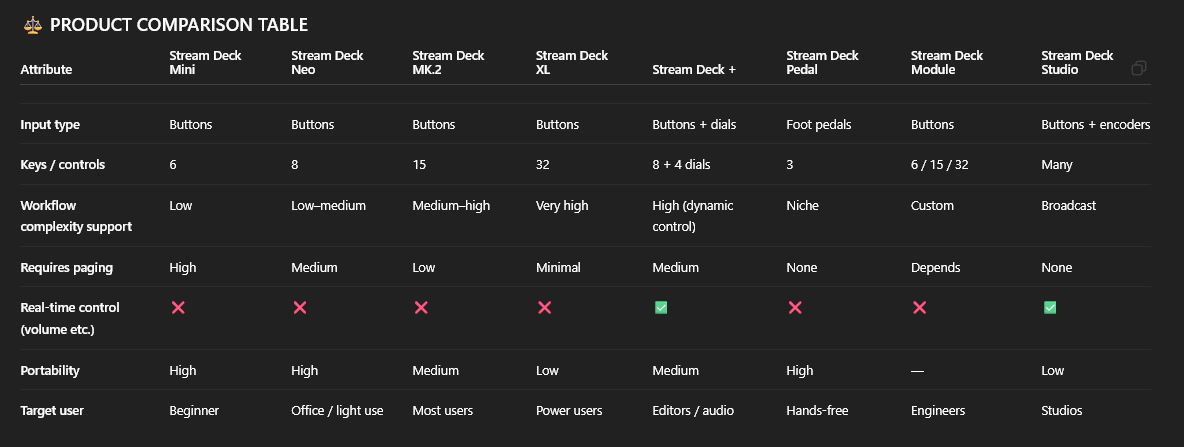Image resolution: width=1184 pixels, height=447 pixels.
Task: Select the Stream Deck Mini column header
Action: (x=206, y=62)
